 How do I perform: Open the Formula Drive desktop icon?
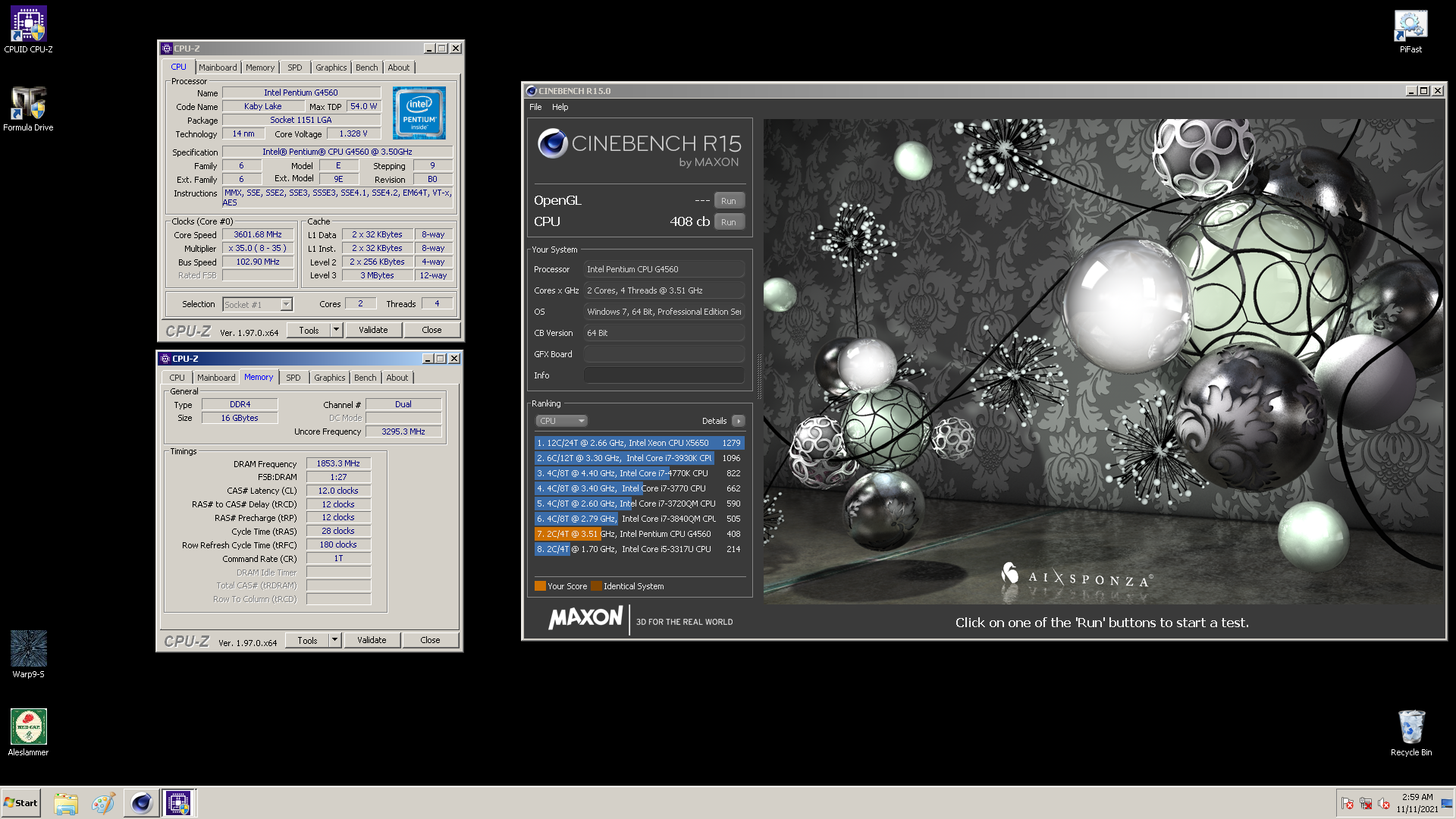pyautogui.click(x=28, y=108)
